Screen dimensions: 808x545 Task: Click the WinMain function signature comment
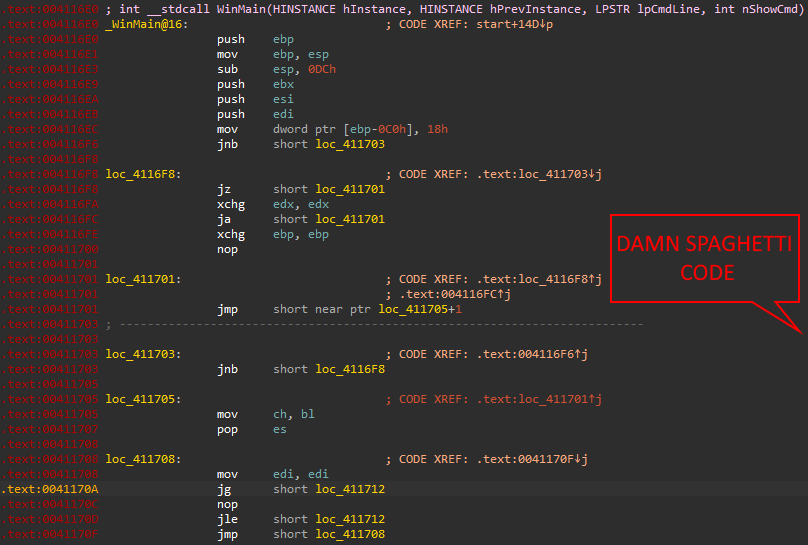pos(454,9)
